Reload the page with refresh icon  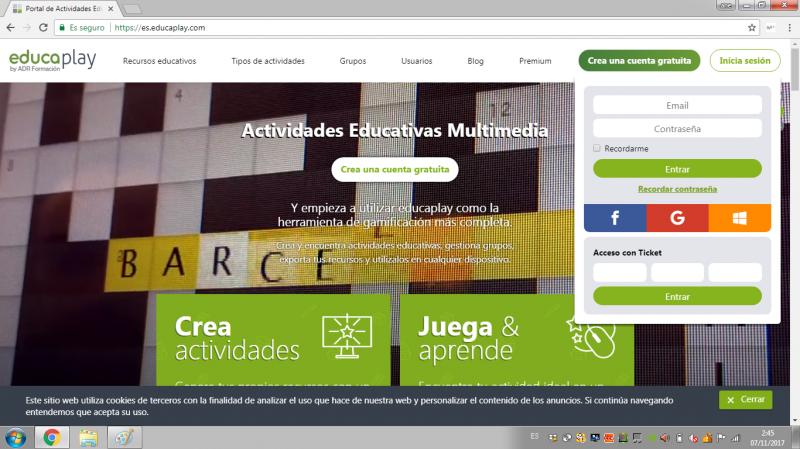tap(43, 28)
